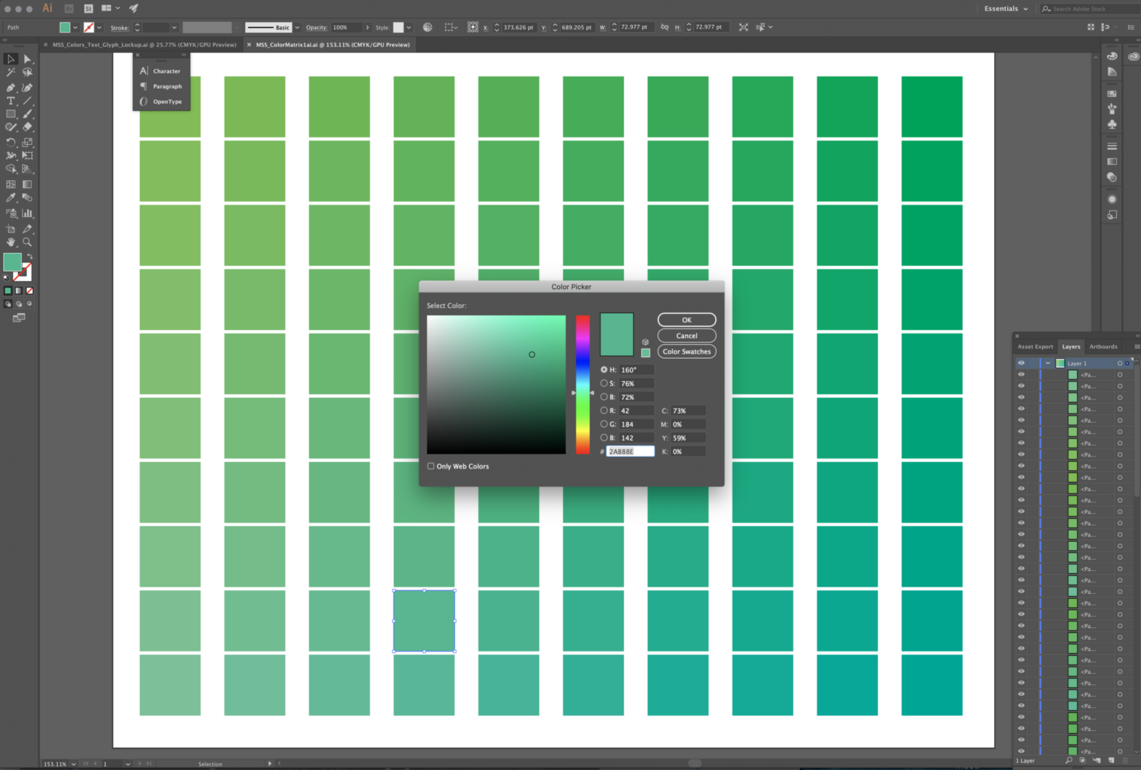Select the Rotate tool
Image resolution: width=1141 pixels, height=770 pixels.
tap(11, 143)
